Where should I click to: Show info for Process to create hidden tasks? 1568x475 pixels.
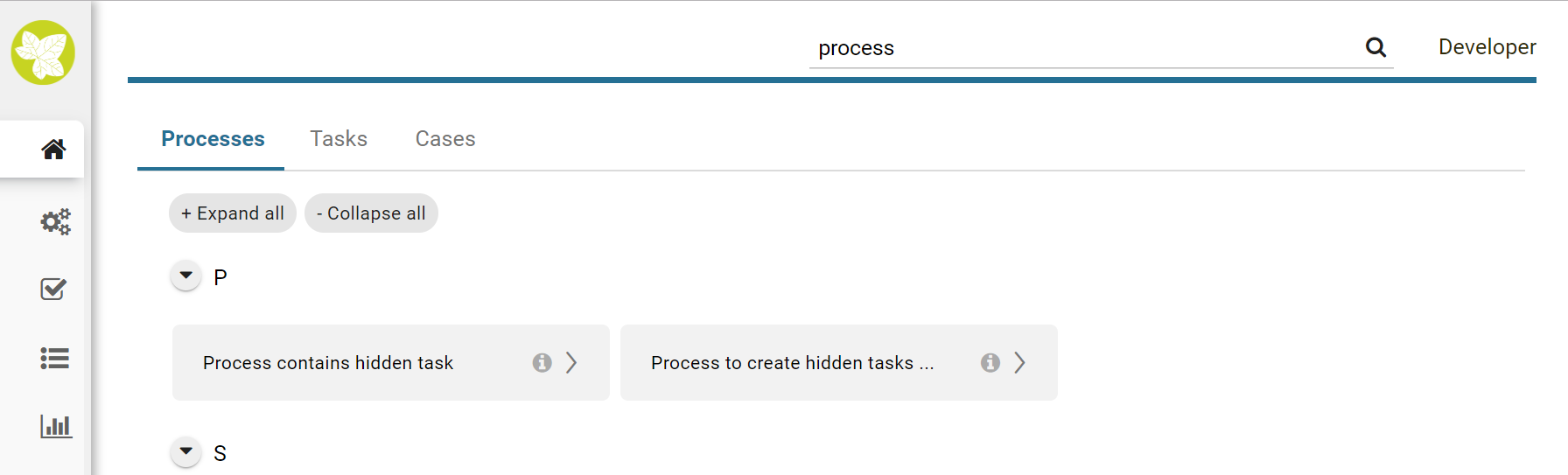coord(990,362)
